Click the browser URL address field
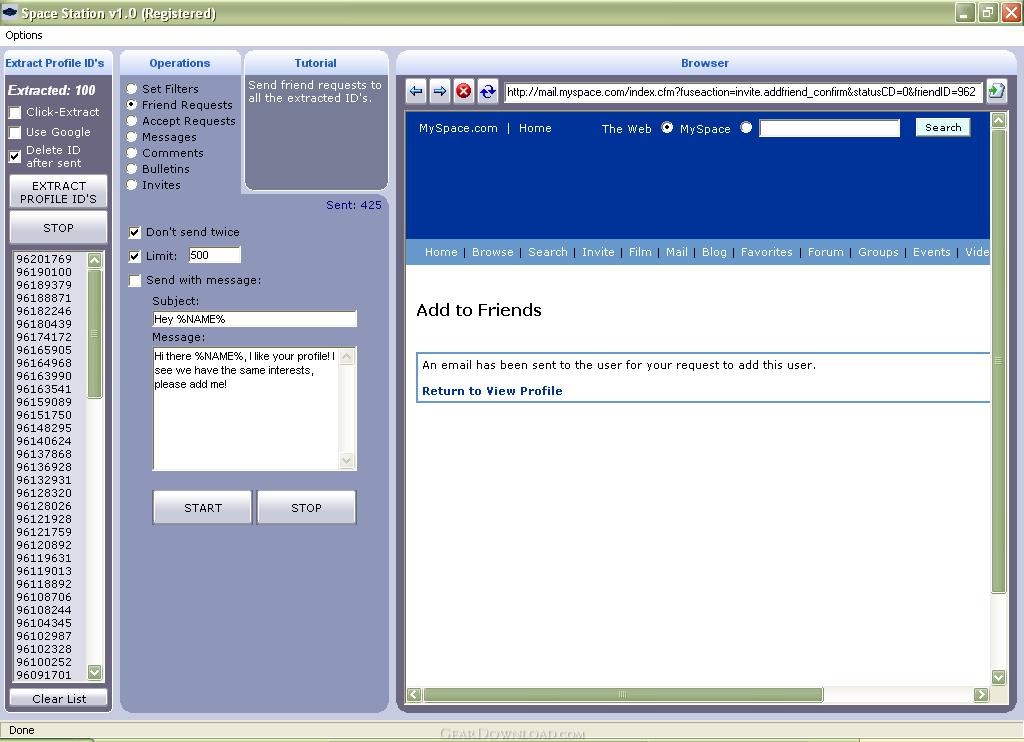1024x742 pixels. (x=743, y=92)
